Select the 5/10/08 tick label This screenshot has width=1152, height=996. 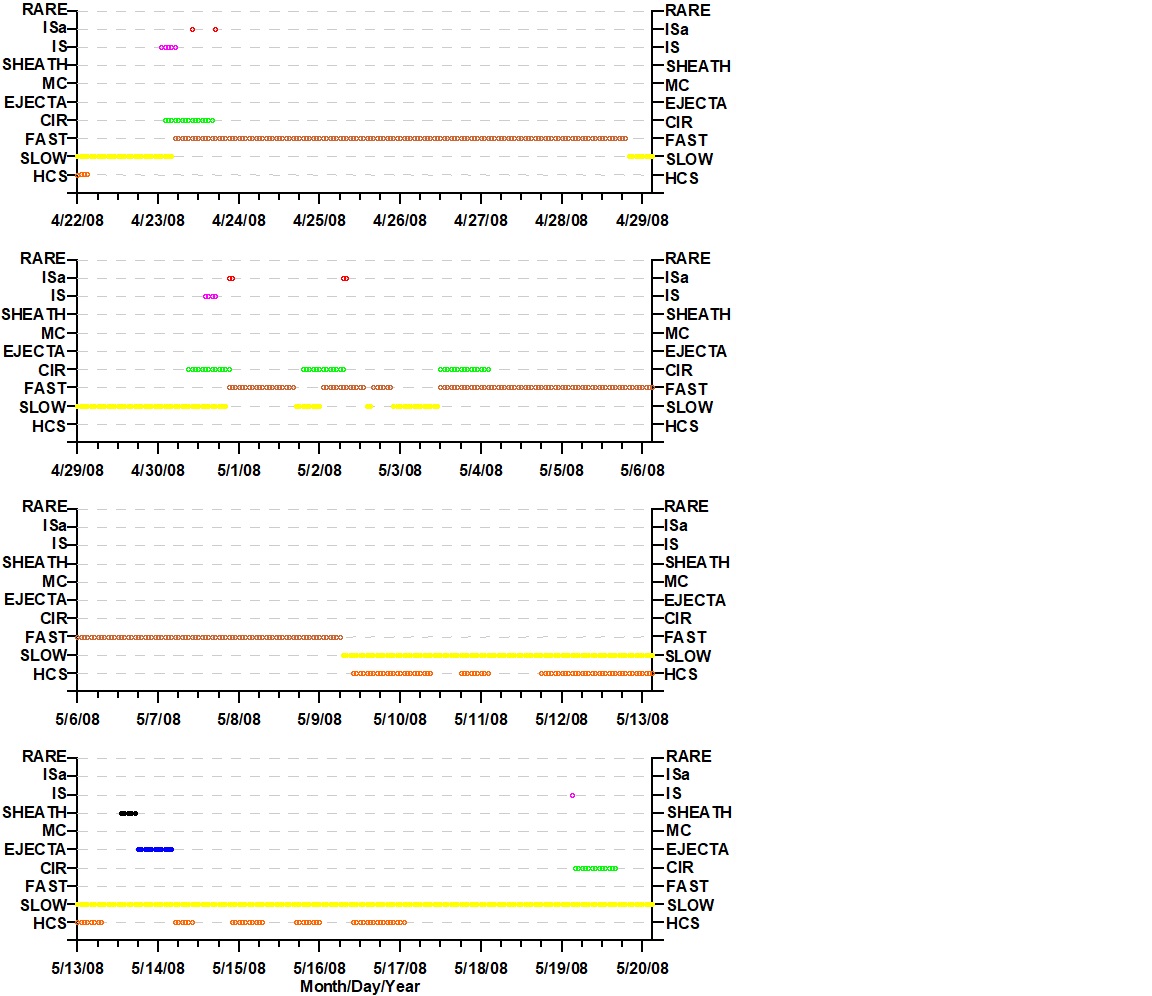coord(400,719)
